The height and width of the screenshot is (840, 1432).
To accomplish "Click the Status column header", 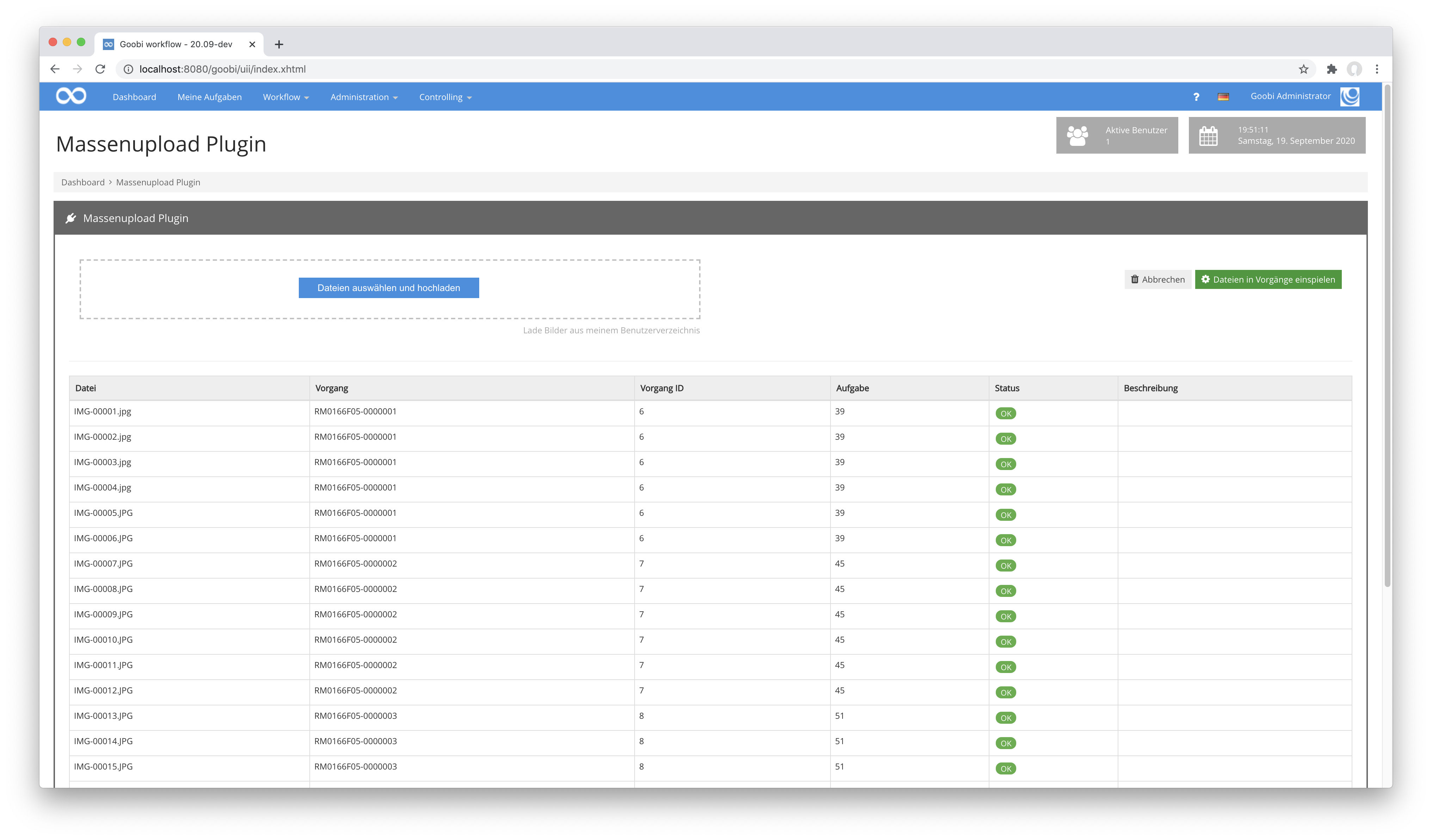I will pyautogui.click(x=1053, y=388).
